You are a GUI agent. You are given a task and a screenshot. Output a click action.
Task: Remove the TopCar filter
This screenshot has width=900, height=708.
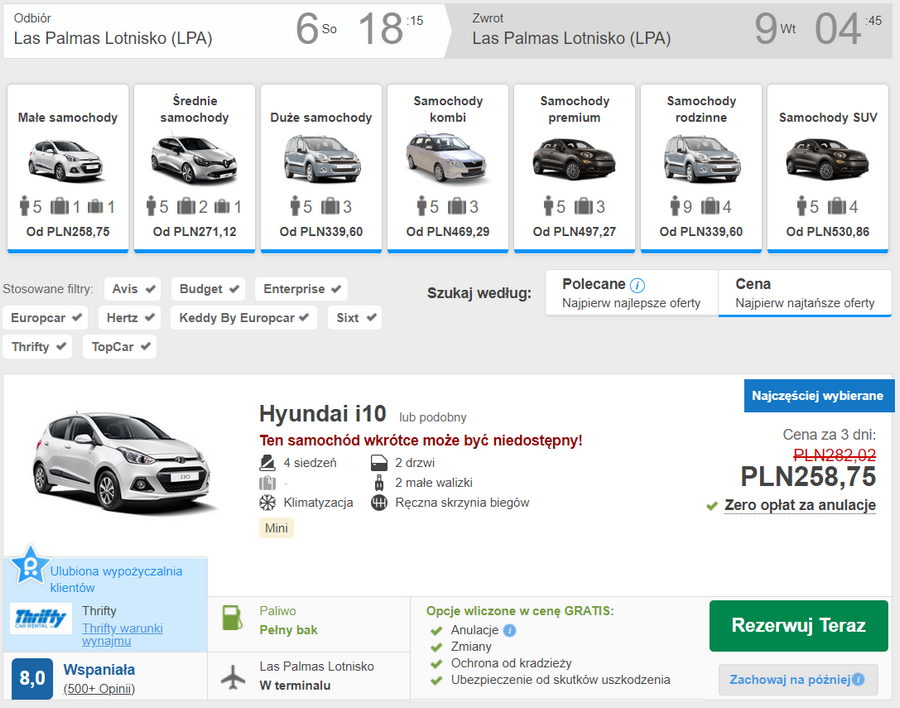pos(120,347)
